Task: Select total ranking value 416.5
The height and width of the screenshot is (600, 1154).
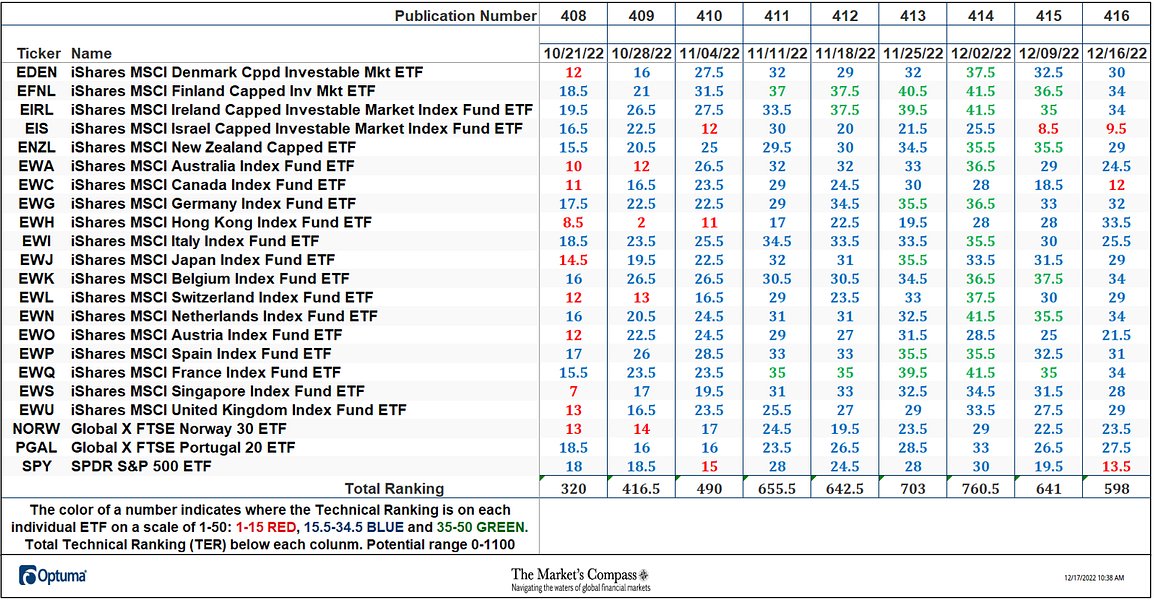Action: click(641, 489)
